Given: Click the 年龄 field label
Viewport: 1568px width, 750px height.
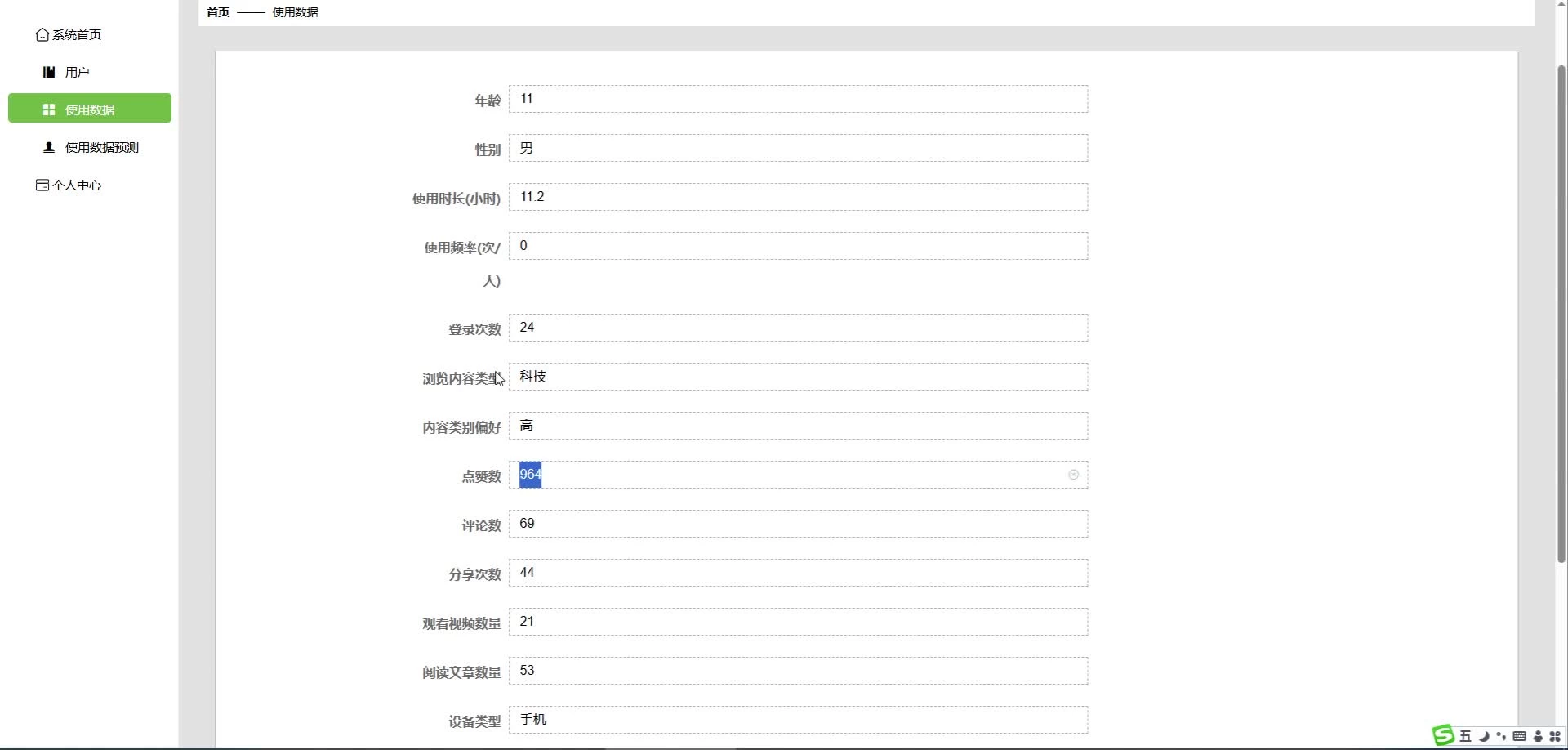Looking at the screenshot, I should [x=488, y=100].
